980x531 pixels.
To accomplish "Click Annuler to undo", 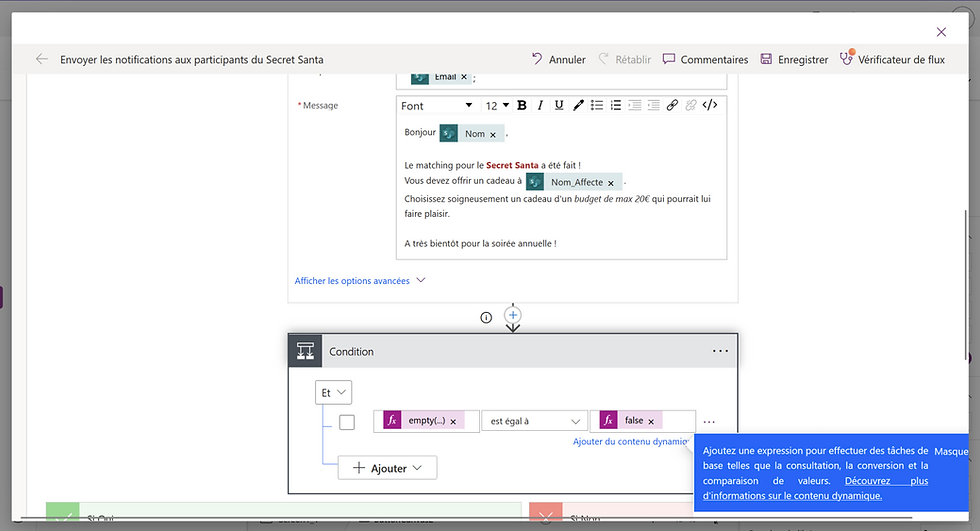I will coord(559,59).
